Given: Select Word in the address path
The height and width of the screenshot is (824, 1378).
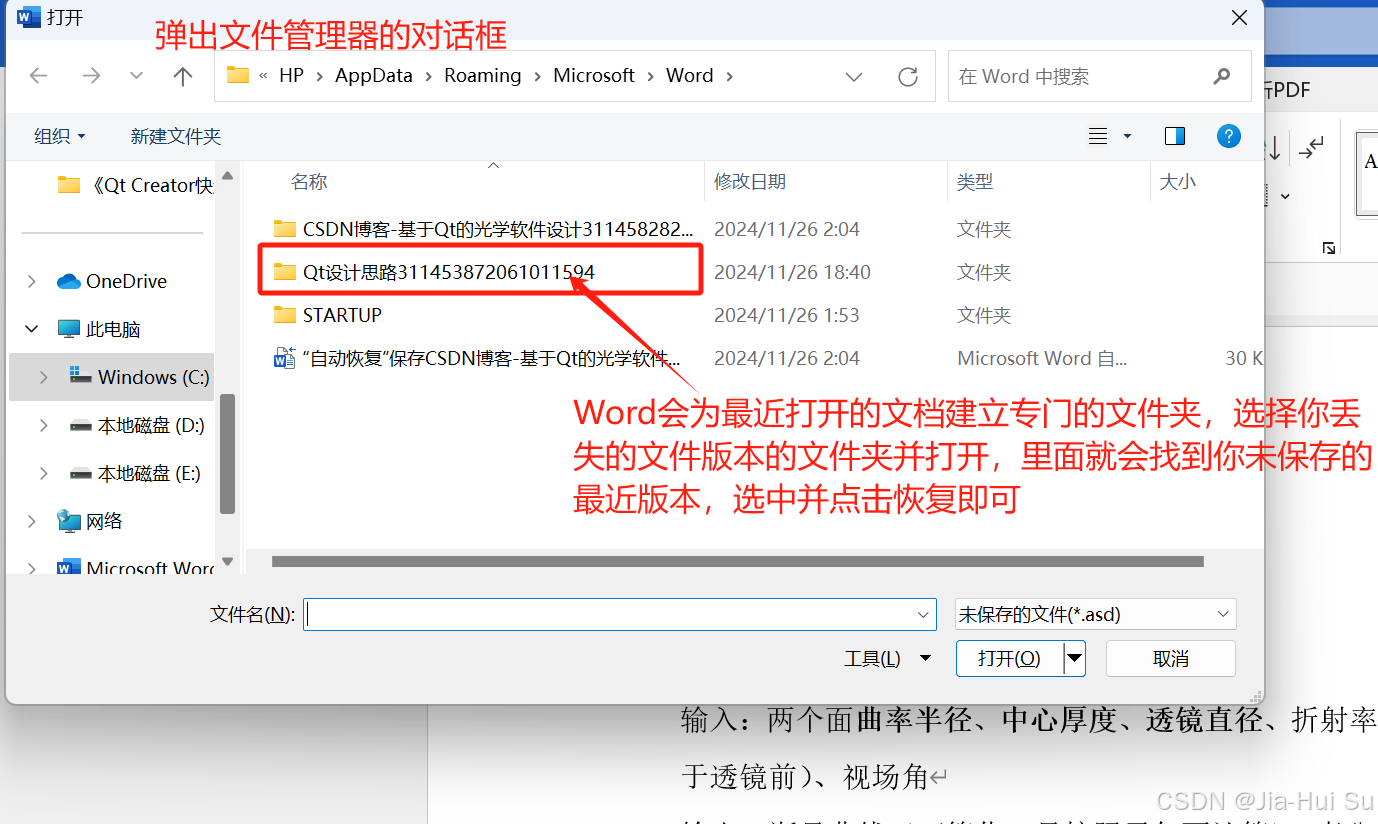Looking at the screenshot, I should click(690, 75).
